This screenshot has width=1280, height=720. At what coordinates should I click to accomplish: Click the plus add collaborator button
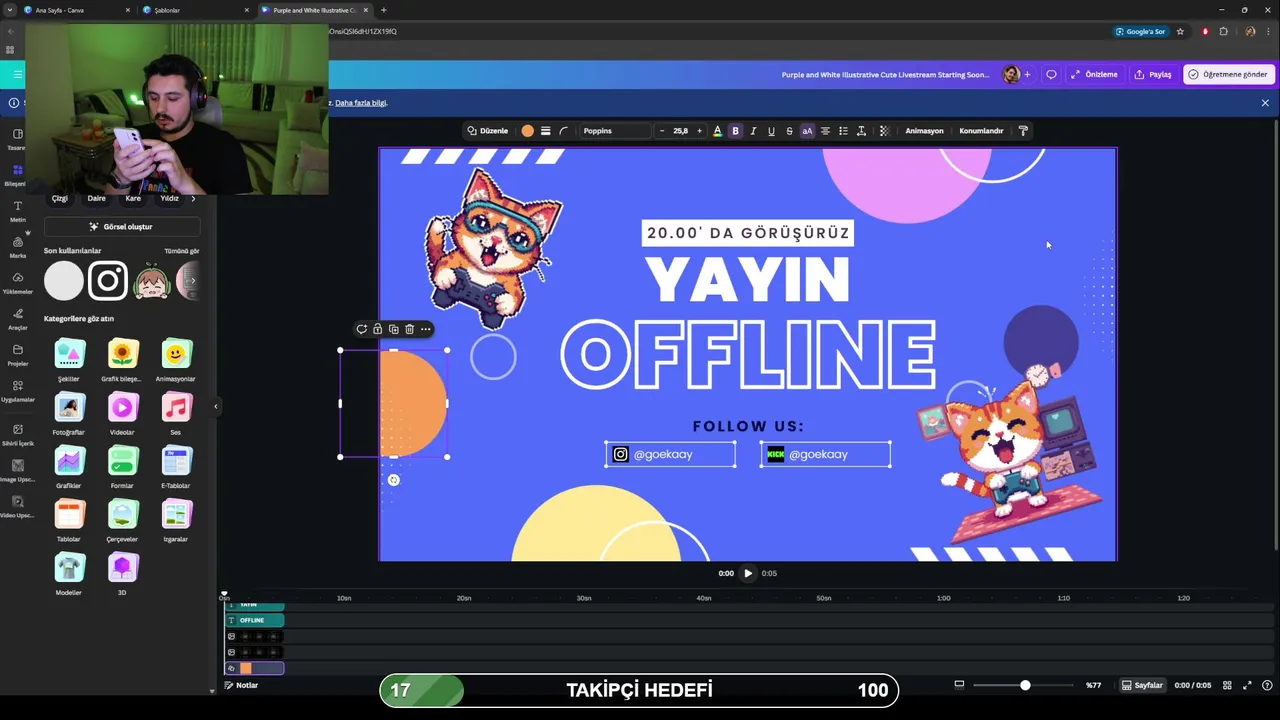coord(1027,74)
